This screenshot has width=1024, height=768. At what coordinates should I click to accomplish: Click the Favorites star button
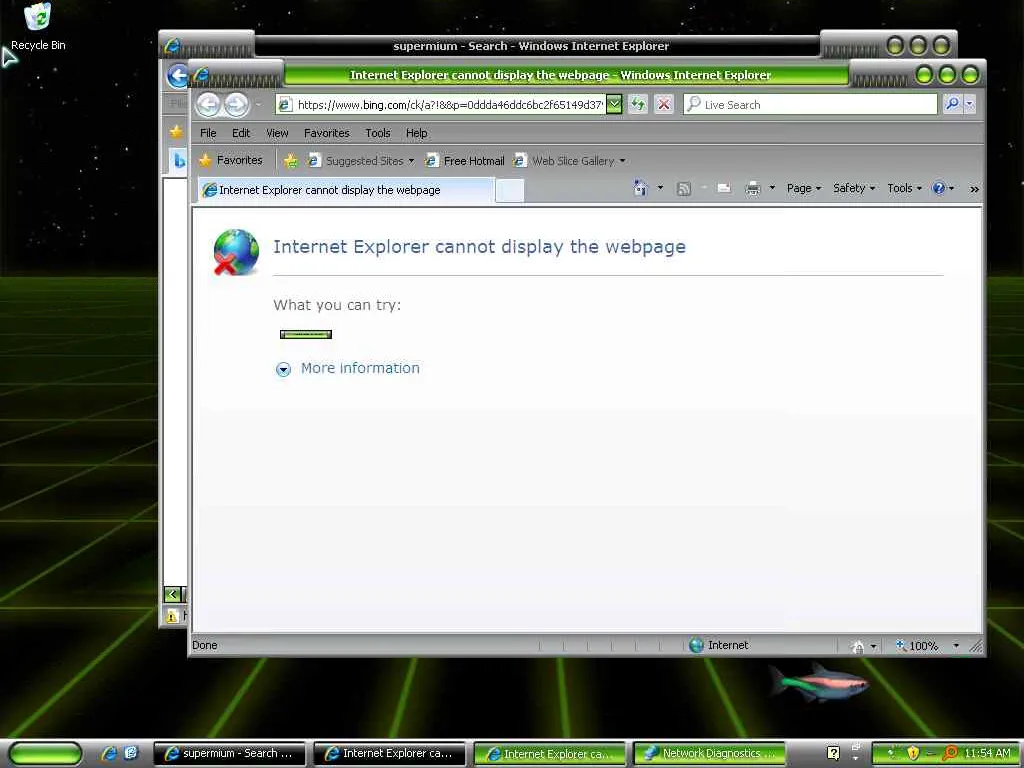pos(231,160)
